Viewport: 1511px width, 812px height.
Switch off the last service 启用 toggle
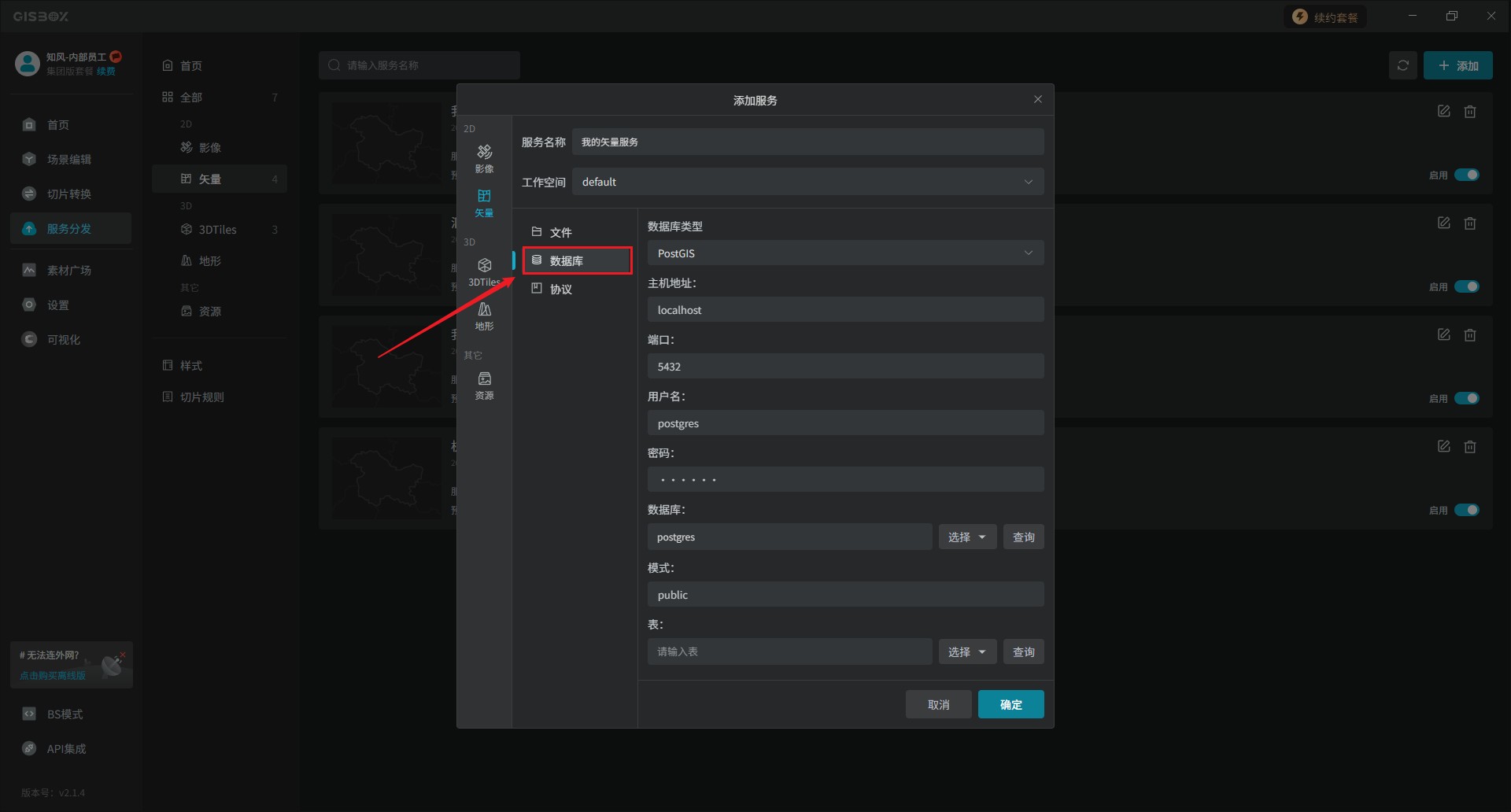point(1466,510)
